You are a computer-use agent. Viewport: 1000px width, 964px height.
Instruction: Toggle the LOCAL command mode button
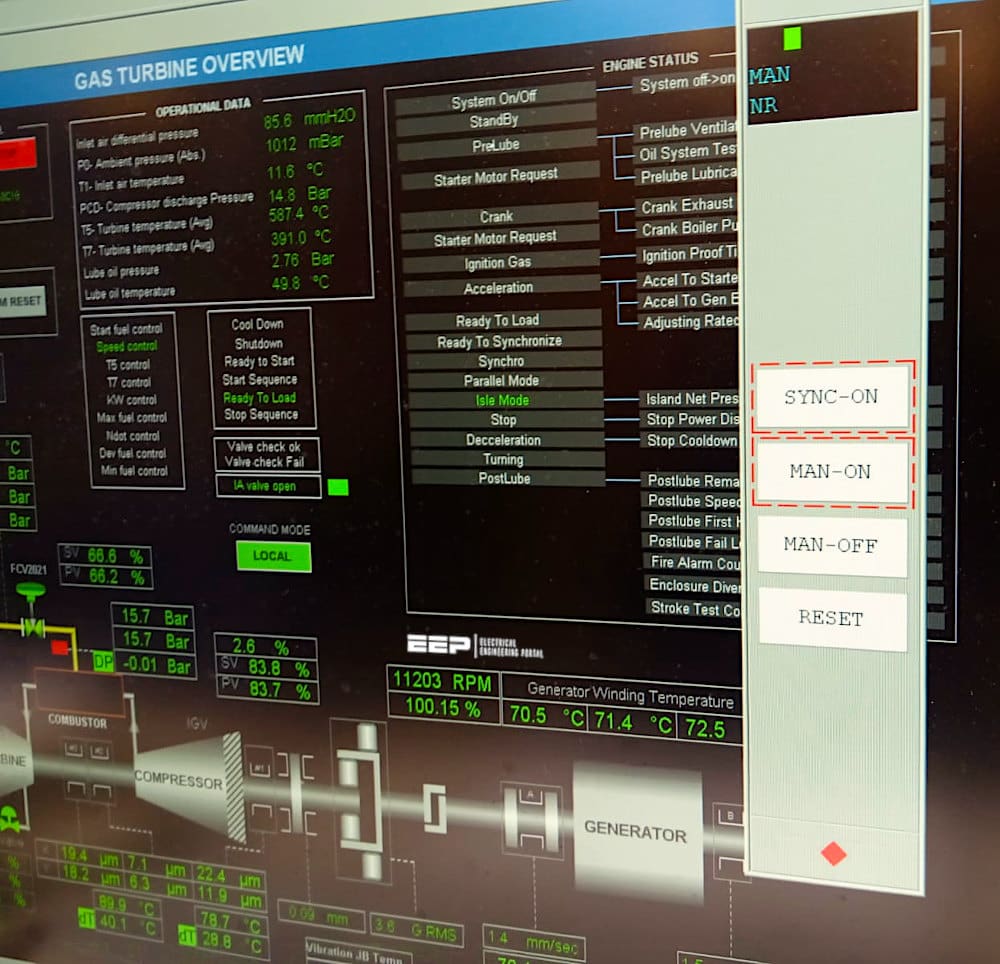click(273, 556)
